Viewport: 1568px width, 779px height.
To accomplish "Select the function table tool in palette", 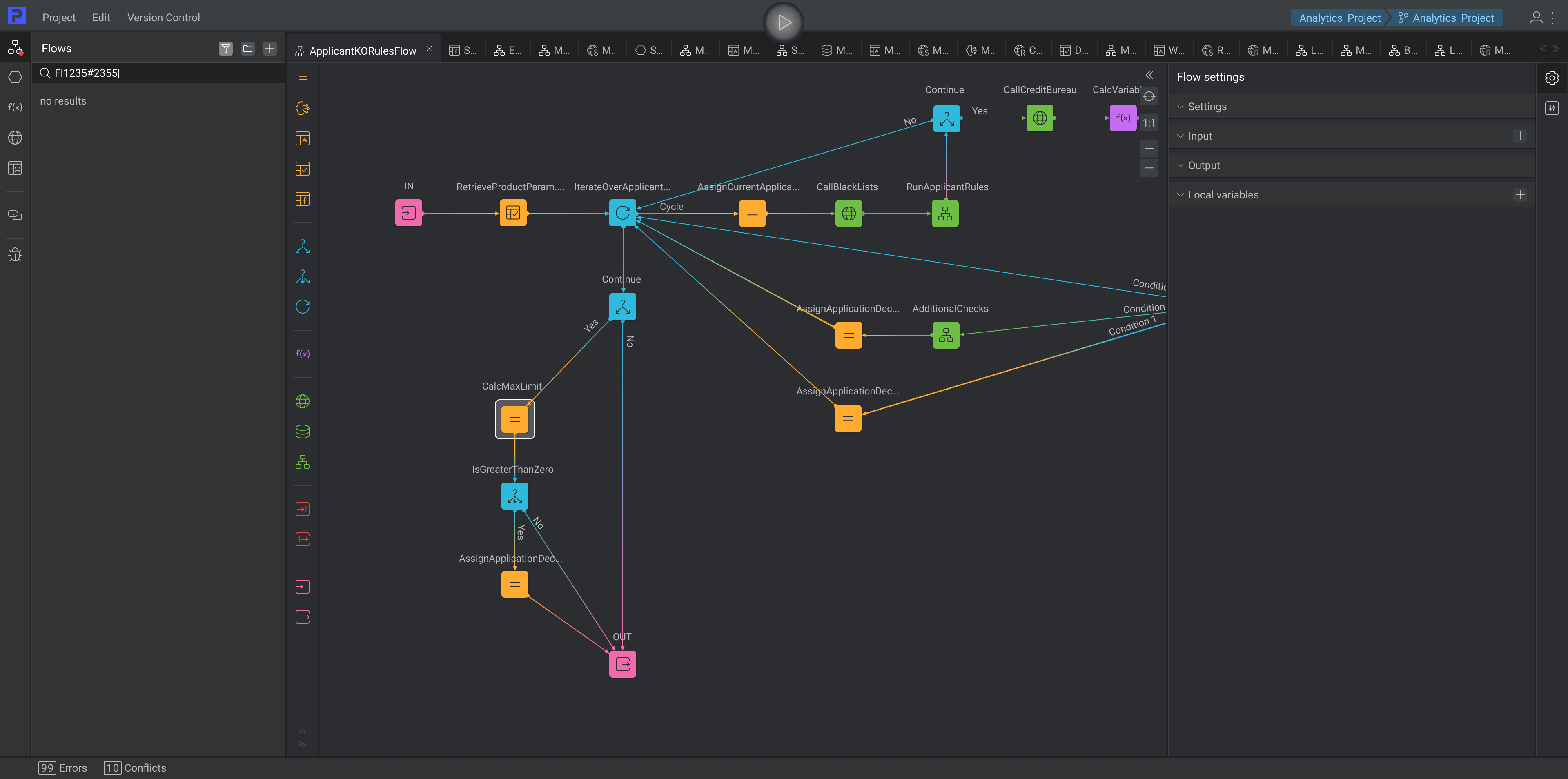I will [x=303, y=199].
